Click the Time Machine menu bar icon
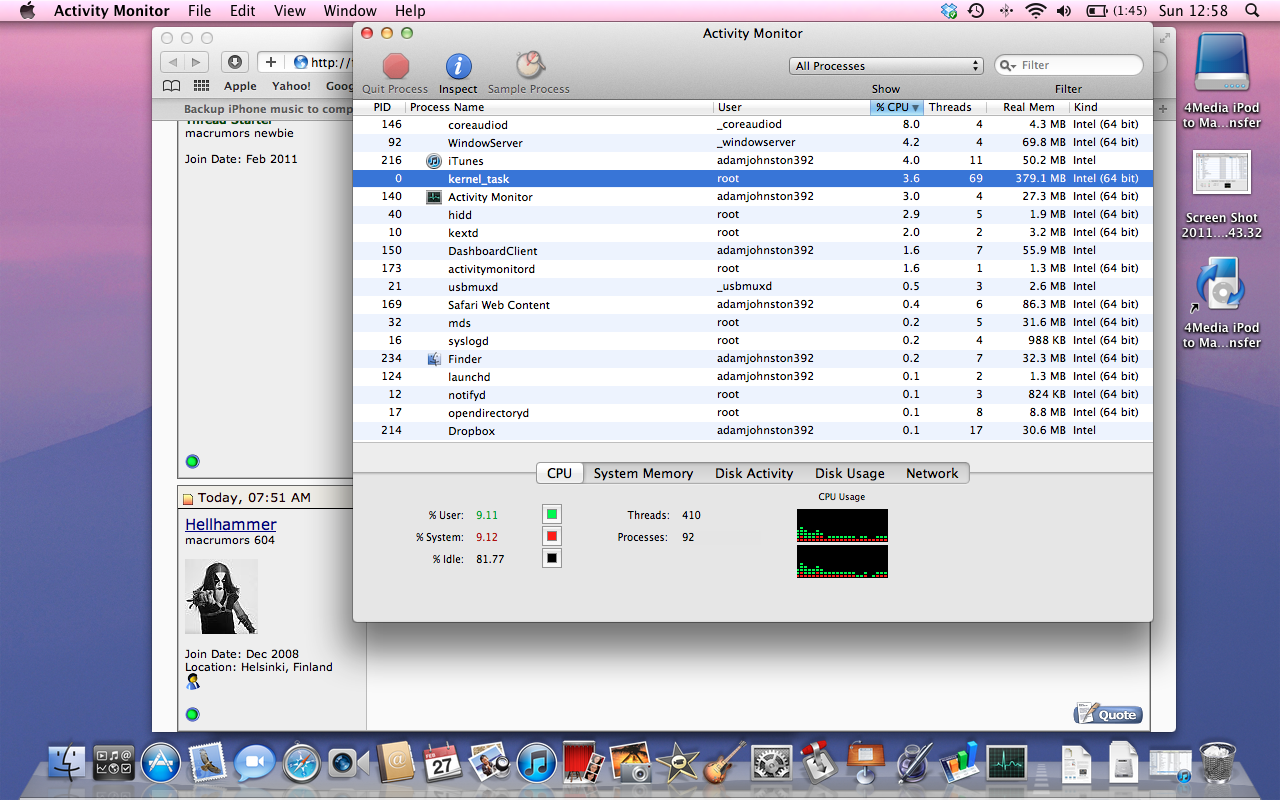This screenshot has width=1280, height=800. point(976,11)
